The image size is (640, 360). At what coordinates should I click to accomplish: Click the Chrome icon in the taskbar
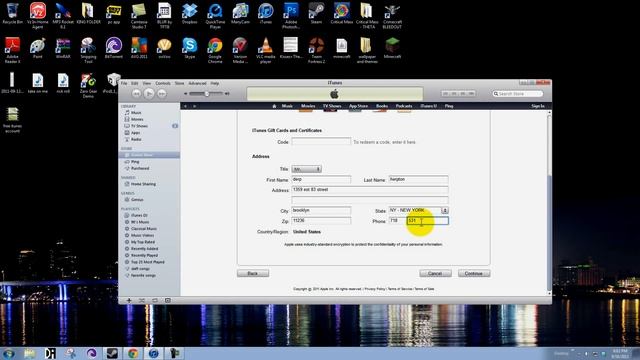coord(133,353)
